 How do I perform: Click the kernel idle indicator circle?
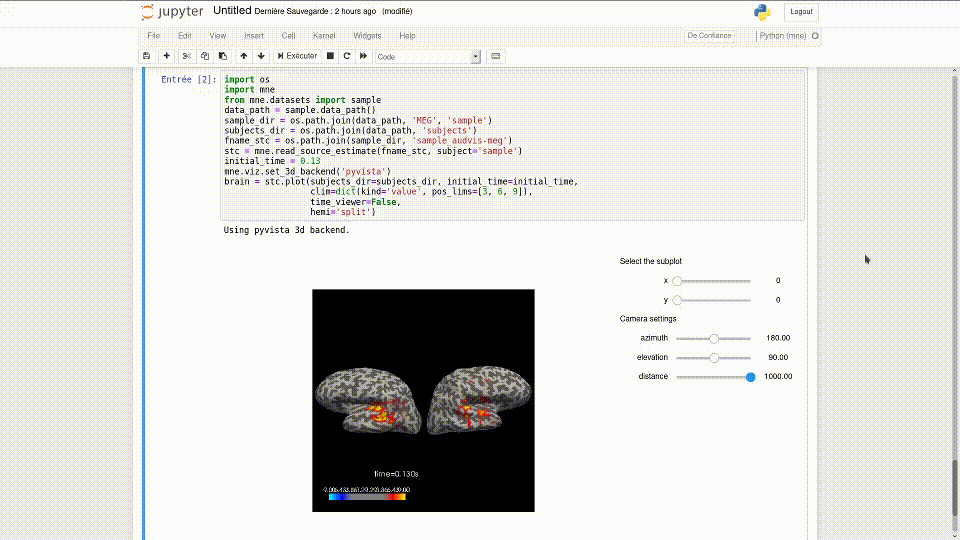815,36
